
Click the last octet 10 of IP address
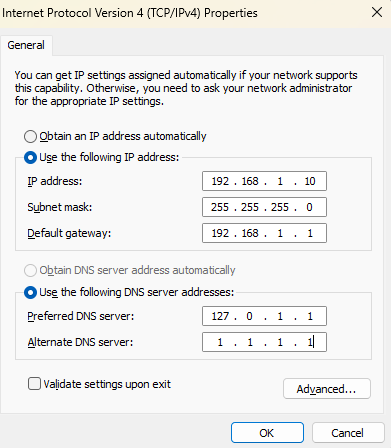click(x=310, y=181)
